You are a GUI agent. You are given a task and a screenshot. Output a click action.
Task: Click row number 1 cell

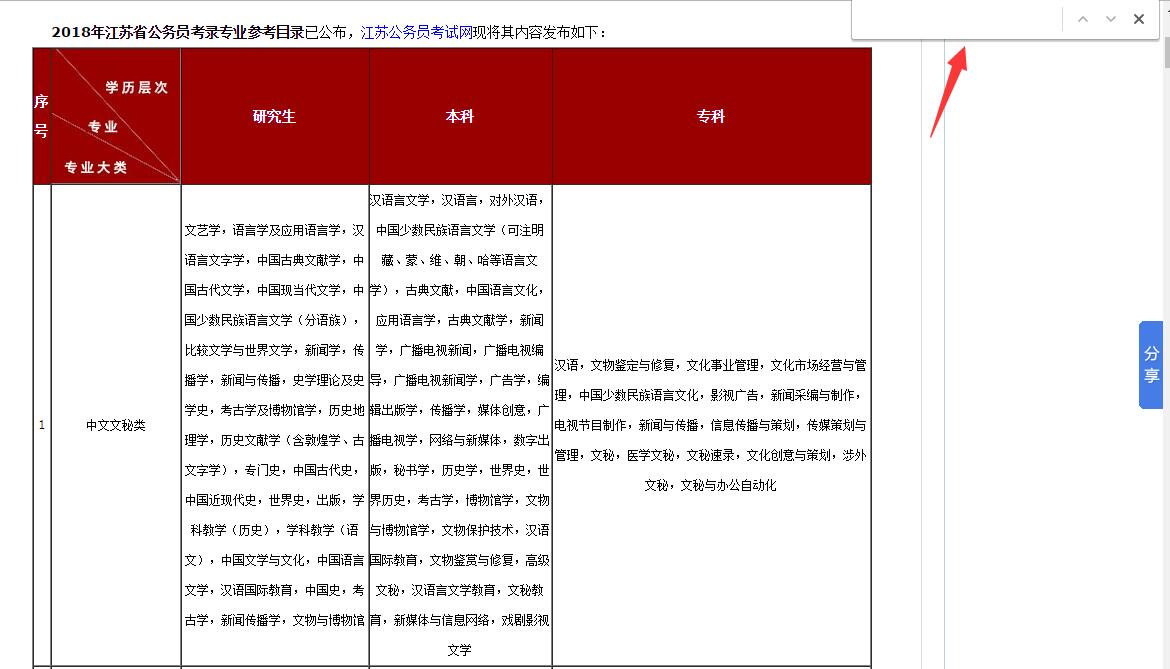coord(42,425)
